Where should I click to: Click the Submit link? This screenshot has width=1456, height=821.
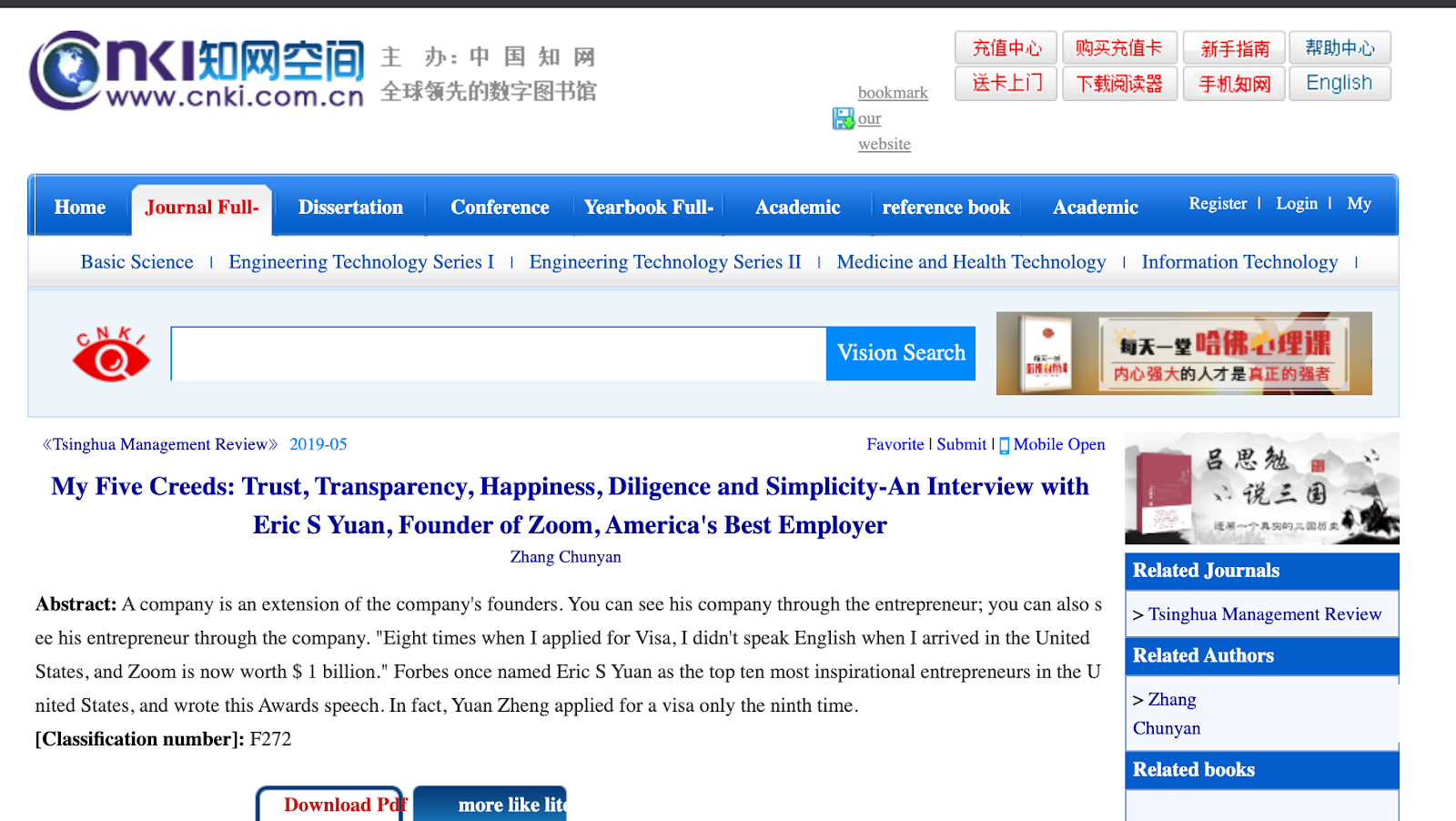(962, 444)
